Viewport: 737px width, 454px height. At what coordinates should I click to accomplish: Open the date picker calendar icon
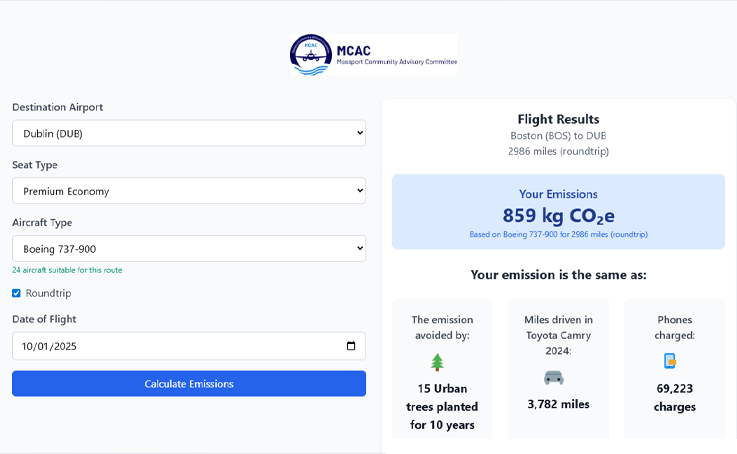tap(350, 346)
